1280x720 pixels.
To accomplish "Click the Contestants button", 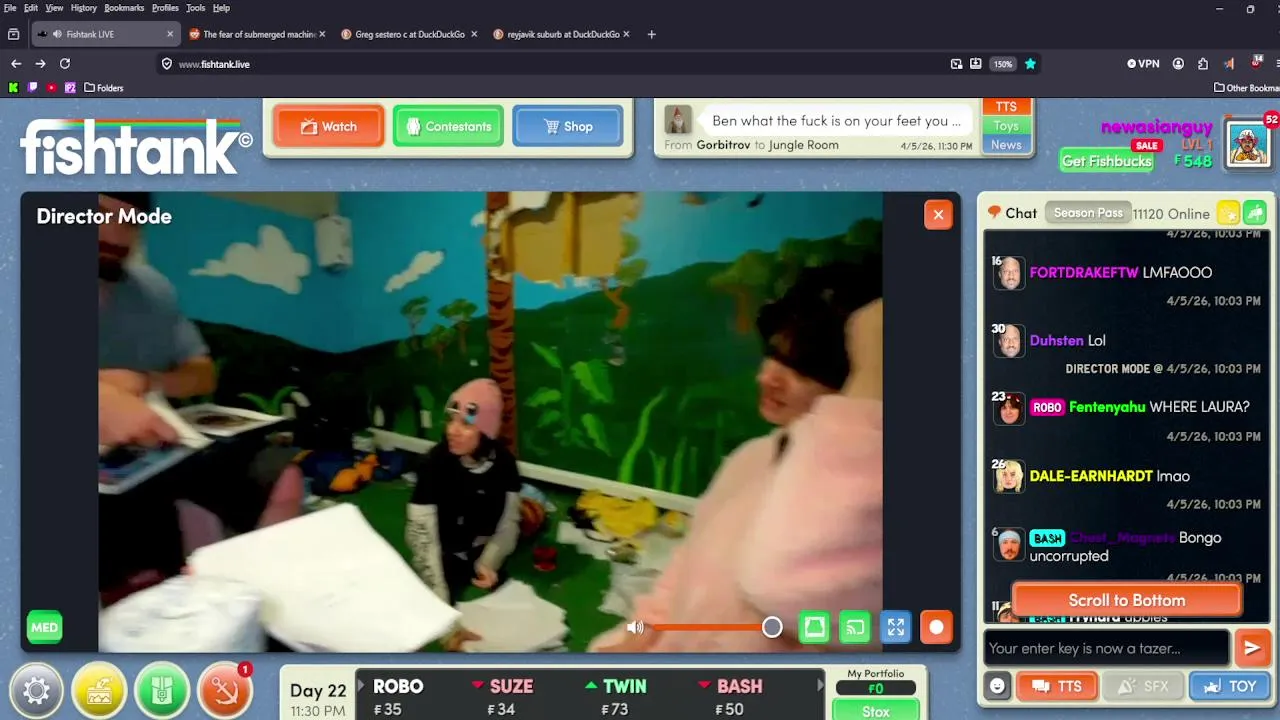I will coord(448,127).
